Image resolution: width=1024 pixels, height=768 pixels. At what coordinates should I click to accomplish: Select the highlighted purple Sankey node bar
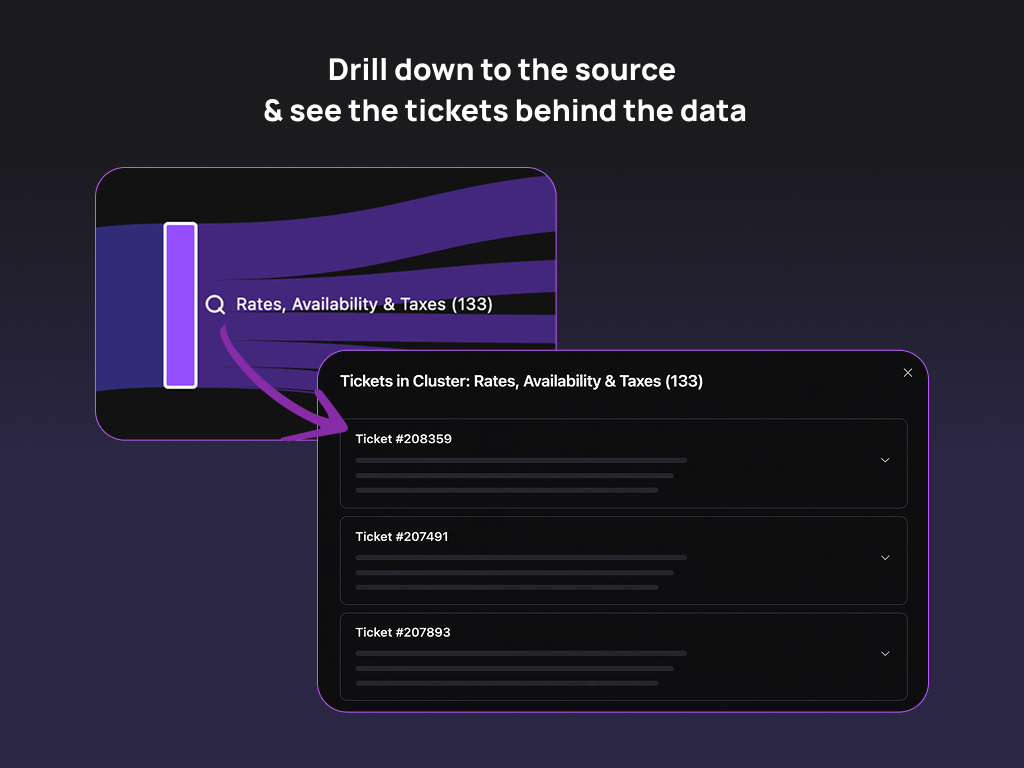click(x=180, y=305)
